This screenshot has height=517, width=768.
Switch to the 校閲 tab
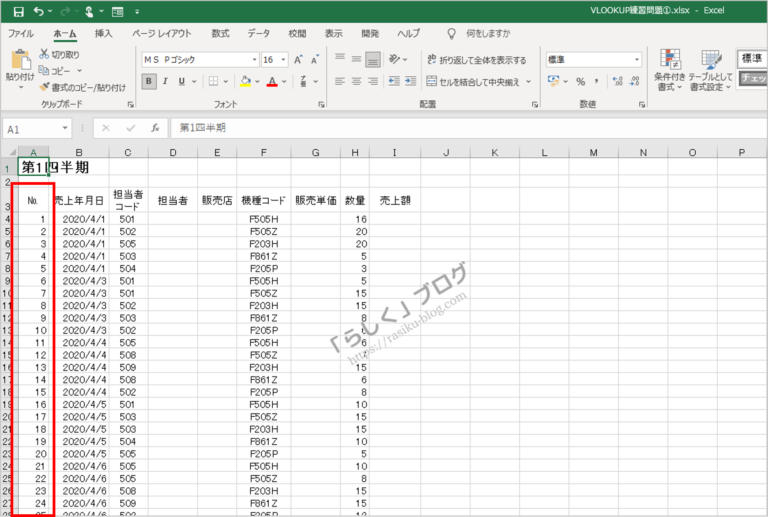297,34
